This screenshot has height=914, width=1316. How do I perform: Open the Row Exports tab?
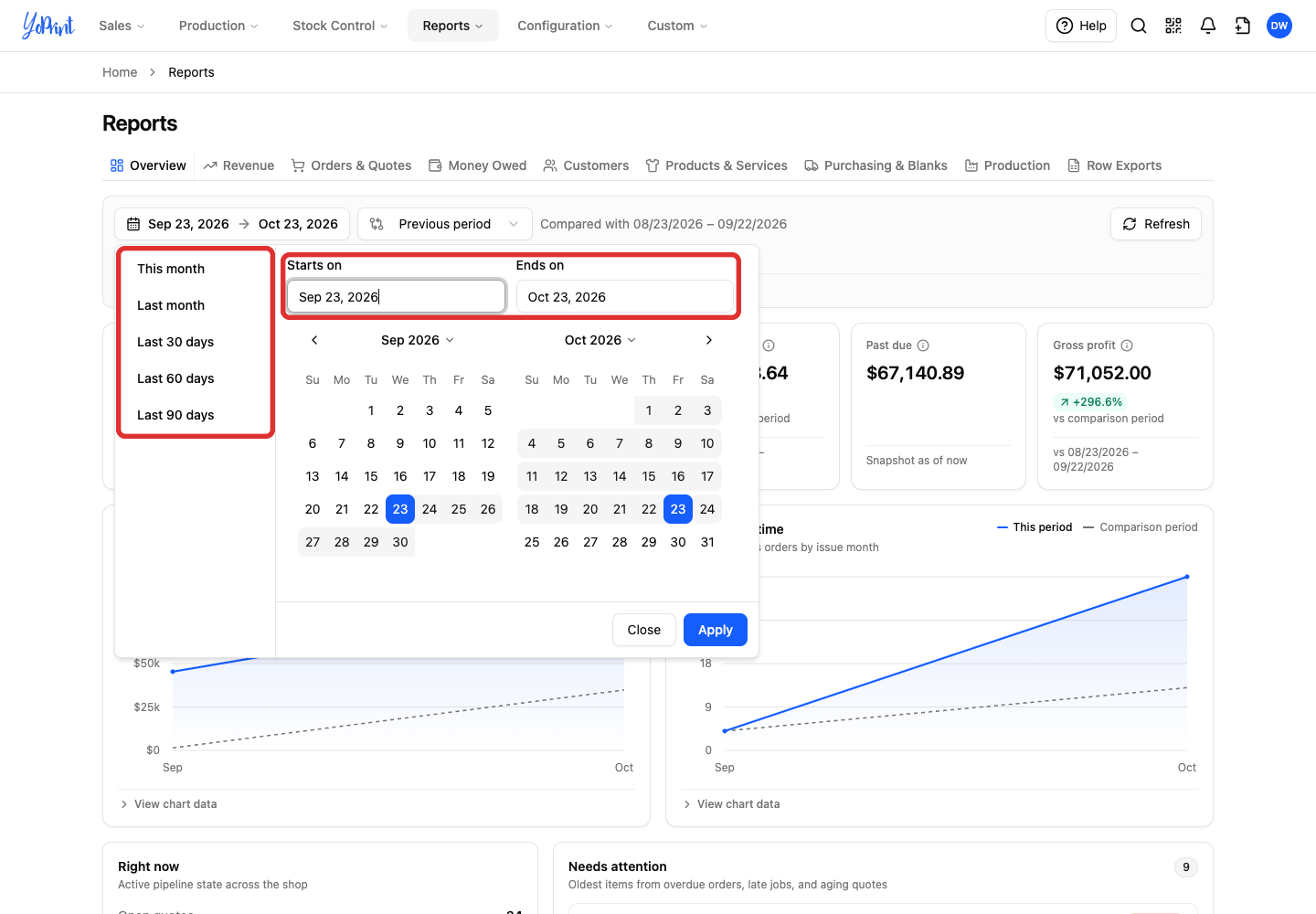[1114, 165]
